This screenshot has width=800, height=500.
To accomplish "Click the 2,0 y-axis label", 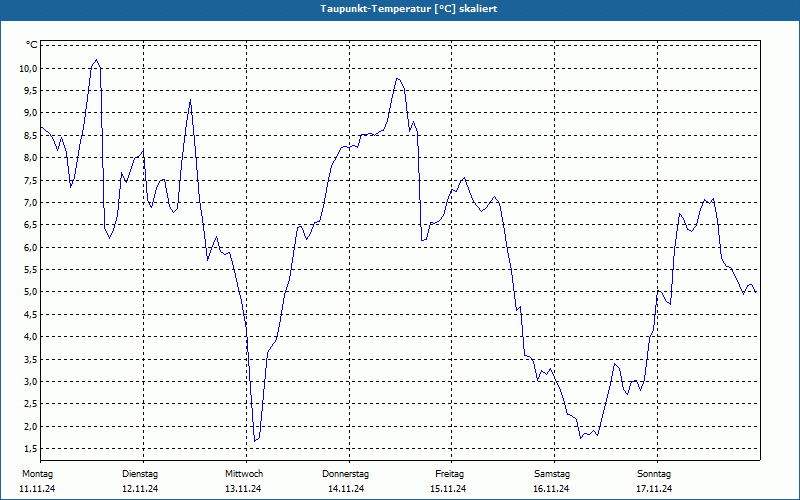I will click(x=30, y=426).
